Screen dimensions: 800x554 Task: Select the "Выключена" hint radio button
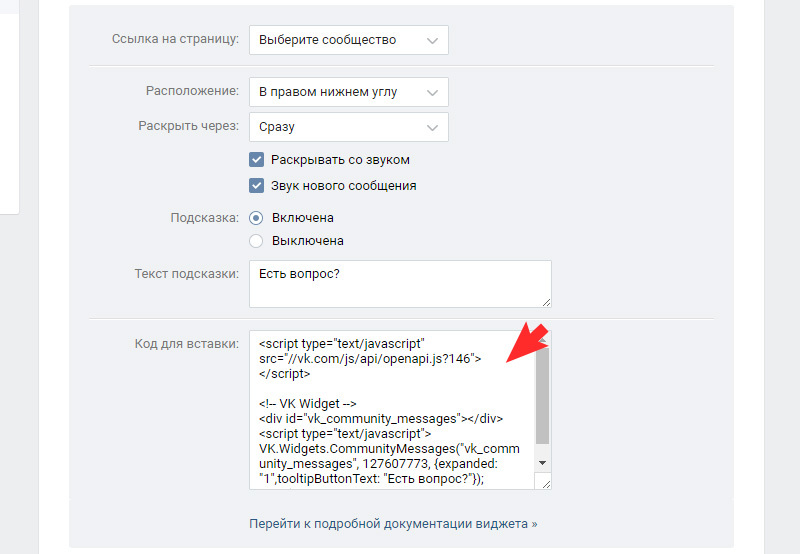[x=256, y=241]
